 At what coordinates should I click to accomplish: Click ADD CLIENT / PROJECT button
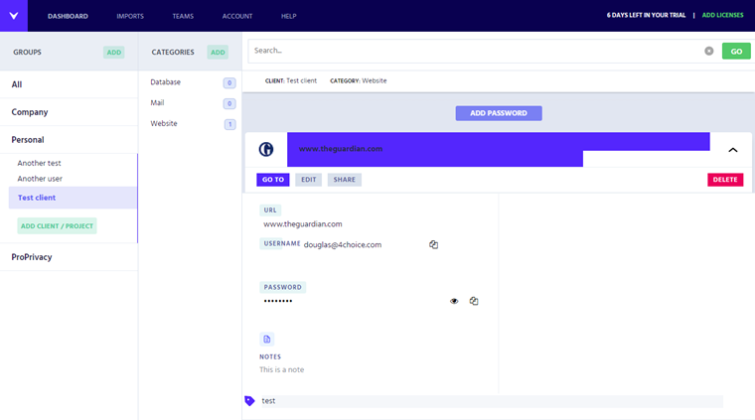click(x=57, y=226)
